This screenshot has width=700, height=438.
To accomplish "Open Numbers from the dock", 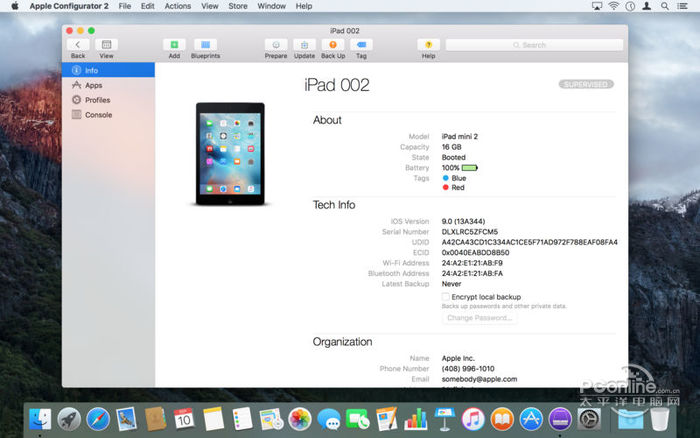I will click(416, 420).
